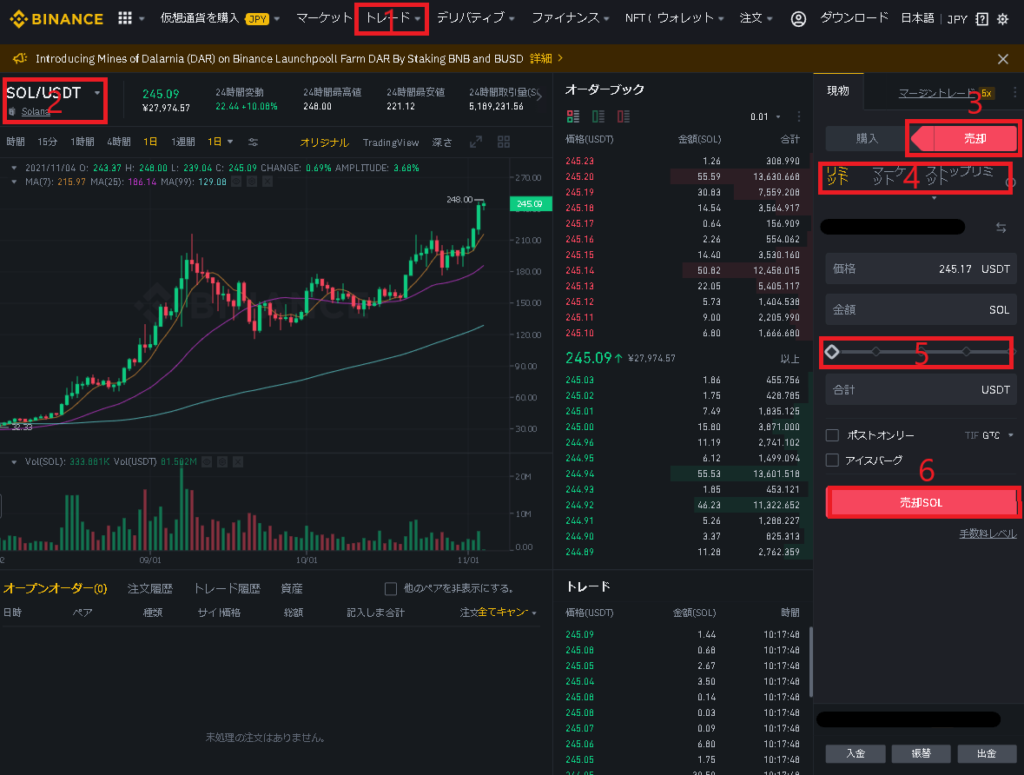Image resolution: width=1024 pixels, height=775 pixels.
Task: Open the ウォレット menu
Action: pyautogui.click(x=690, y=18)
